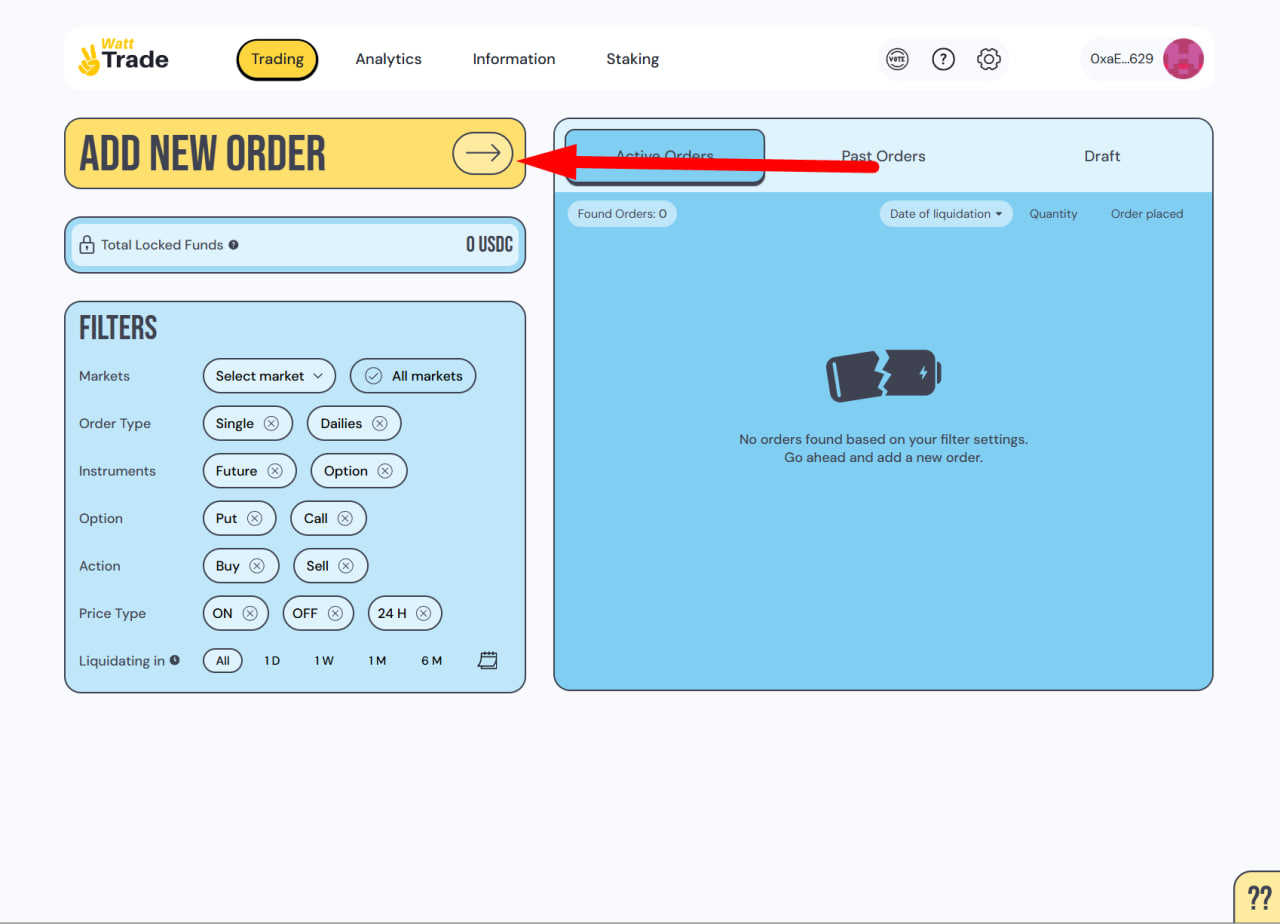Sort by Order placed
The height and width of the screenshot is (924, 1280).
click(x=1147, y=214)
